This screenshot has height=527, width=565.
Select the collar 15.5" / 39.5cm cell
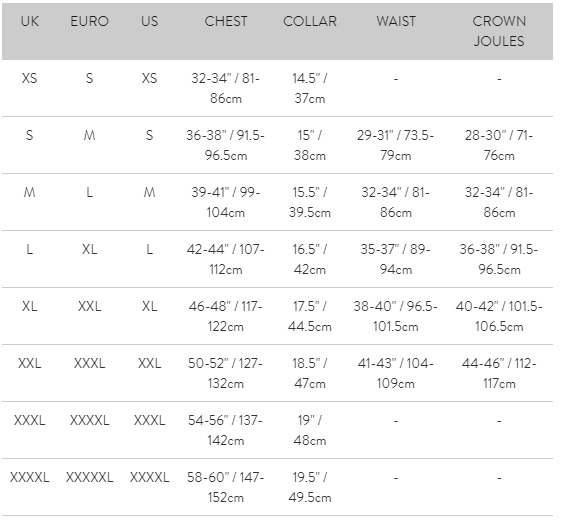pyautogui.click(x=310, y=202)
